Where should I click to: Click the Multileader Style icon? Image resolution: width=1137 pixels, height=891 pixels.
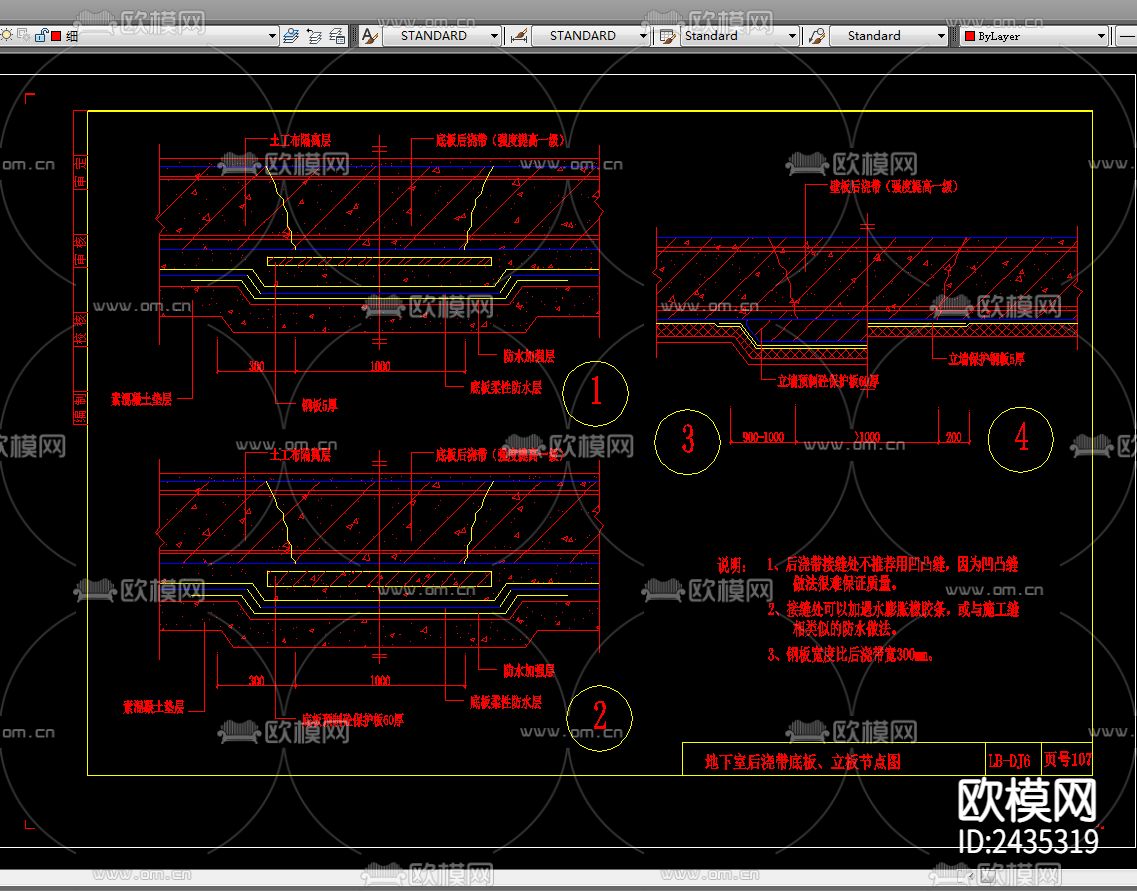[x=815, y=36]
